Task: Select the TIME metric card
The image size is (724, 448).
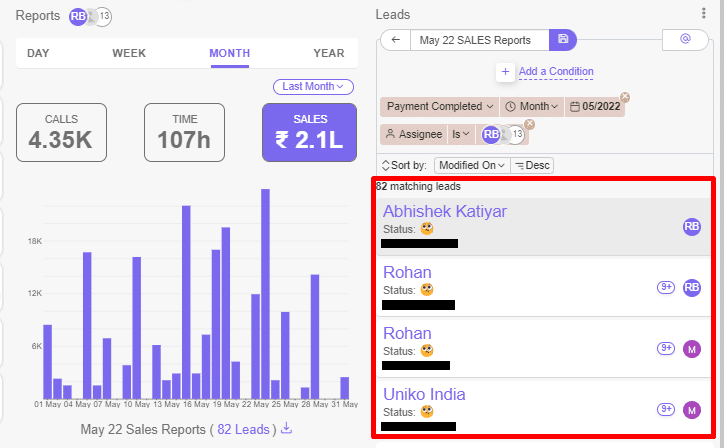Action: point(184,132)
